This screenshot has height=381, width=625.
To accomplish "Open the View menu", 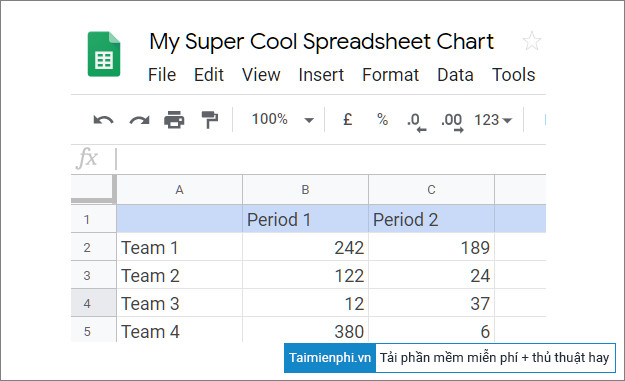I will click(x=261, y=75).
